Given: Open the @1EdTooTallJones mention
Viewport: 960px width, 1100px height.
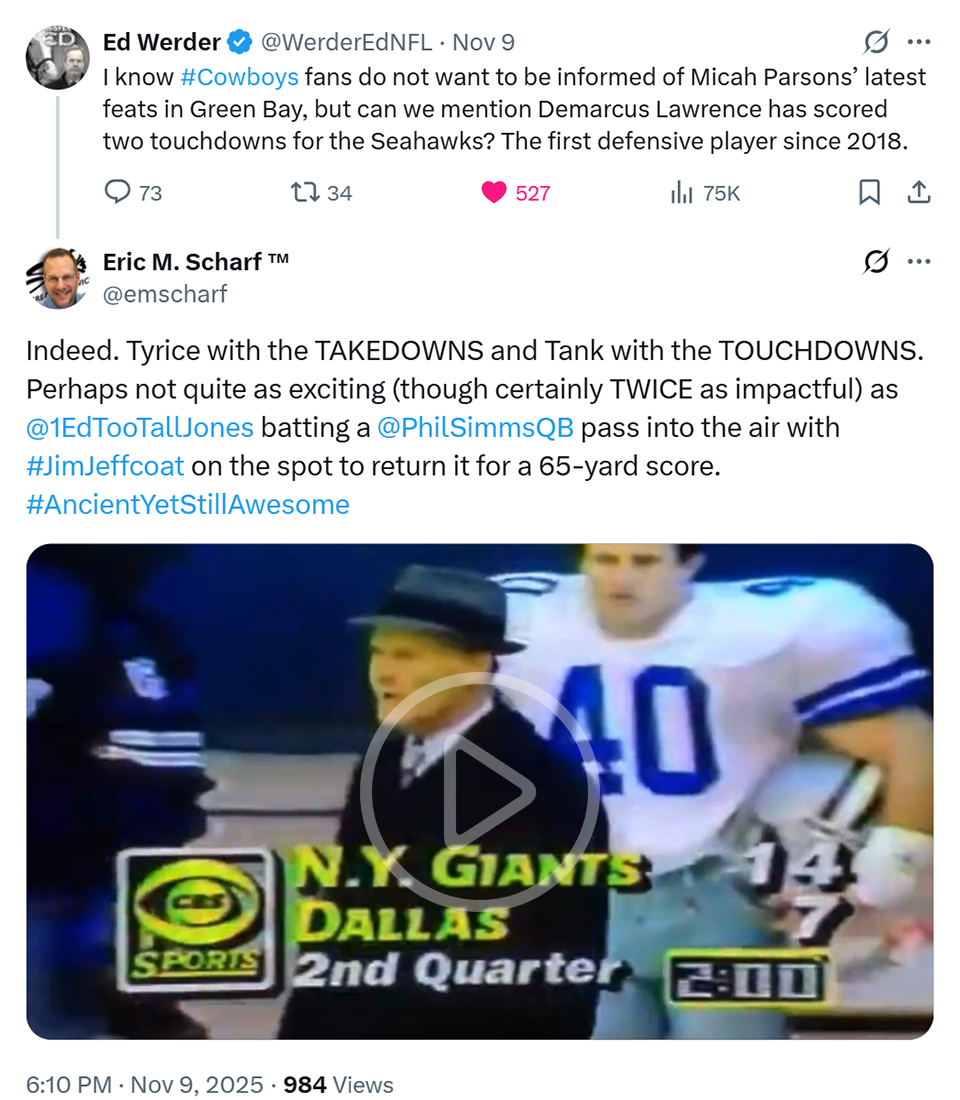Looking at the screenshot, I should (x=140, y=428).
